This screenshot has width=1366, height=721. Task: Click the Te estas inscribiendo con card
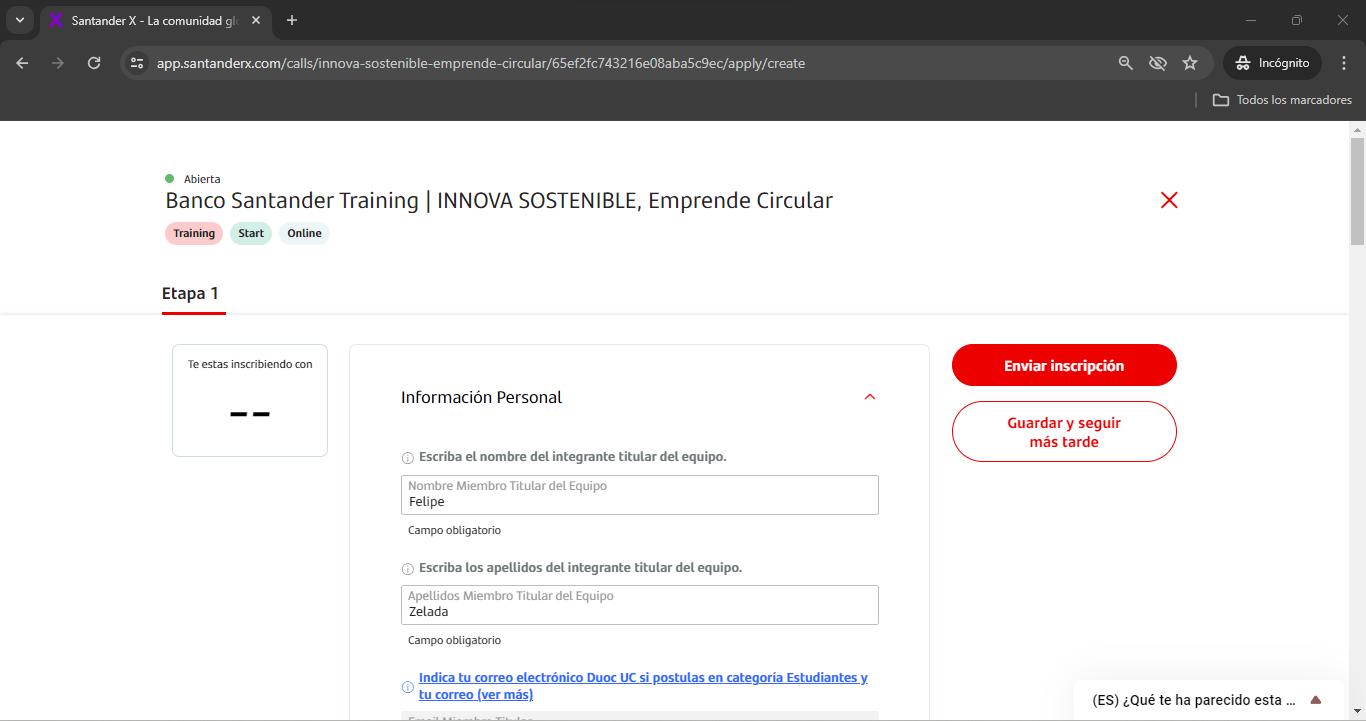coord(250,401)
